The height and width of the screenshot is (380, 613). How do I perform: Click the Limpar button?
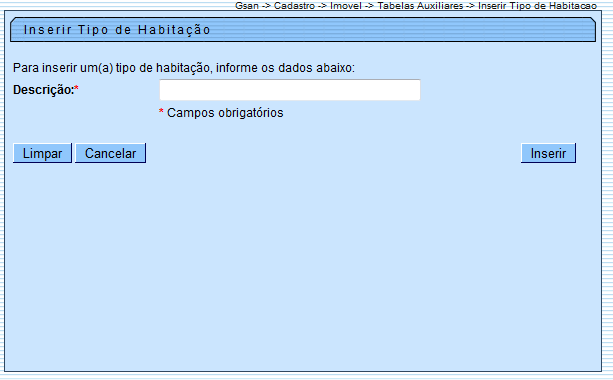click(x=42, y=153)
